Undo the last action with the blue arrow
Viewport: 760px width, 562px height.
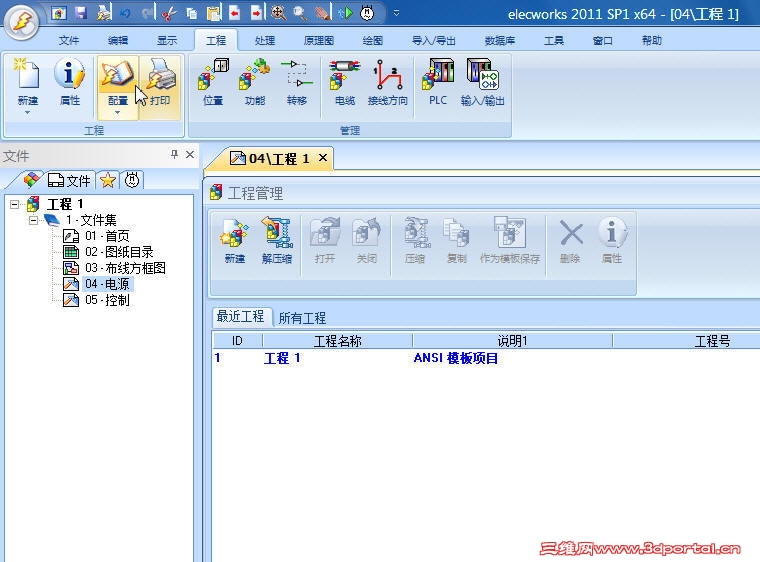click(126, 13)
